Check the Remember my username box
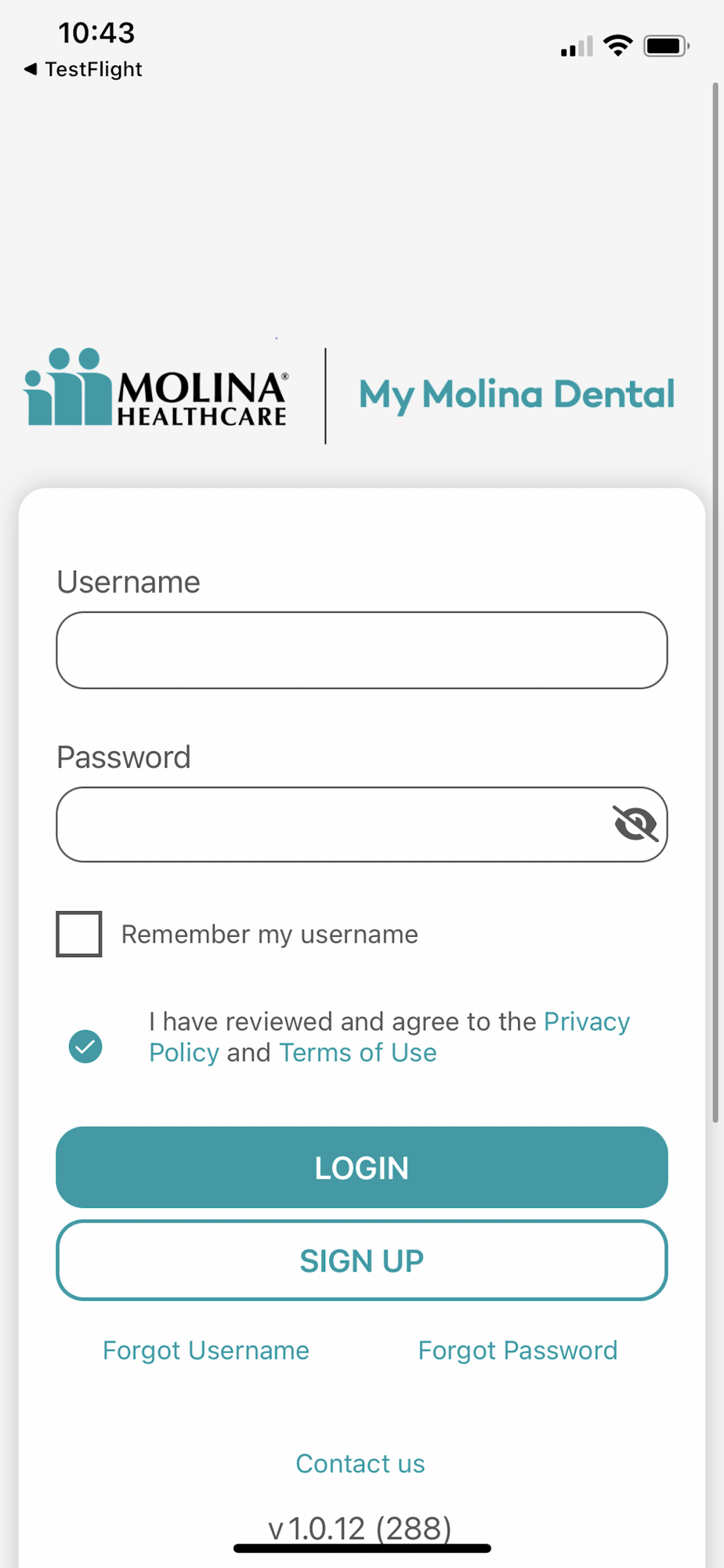The height and width of the screenshot is (1568, 724). 79,934
